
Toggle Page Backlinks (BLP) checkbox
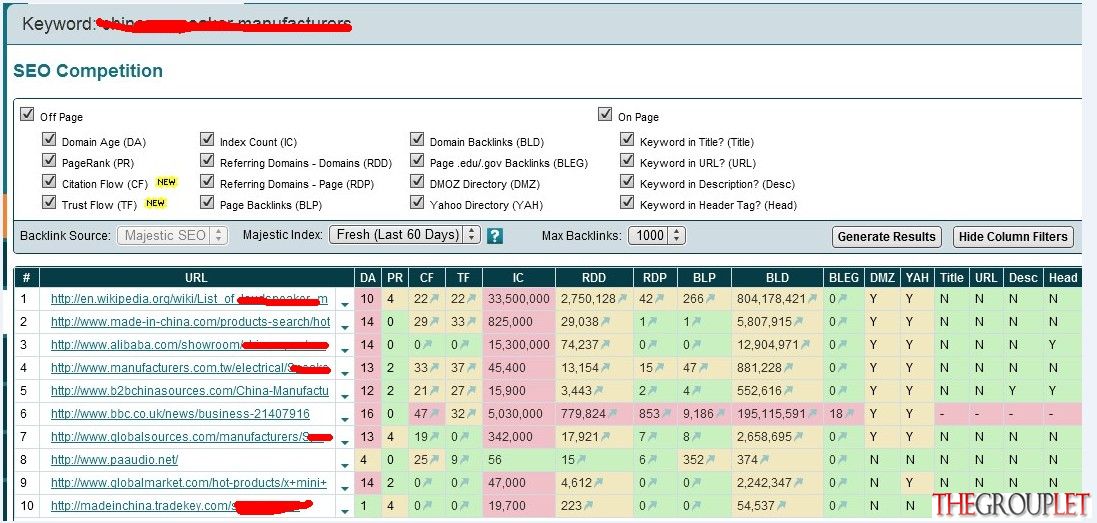click(207, 202)
